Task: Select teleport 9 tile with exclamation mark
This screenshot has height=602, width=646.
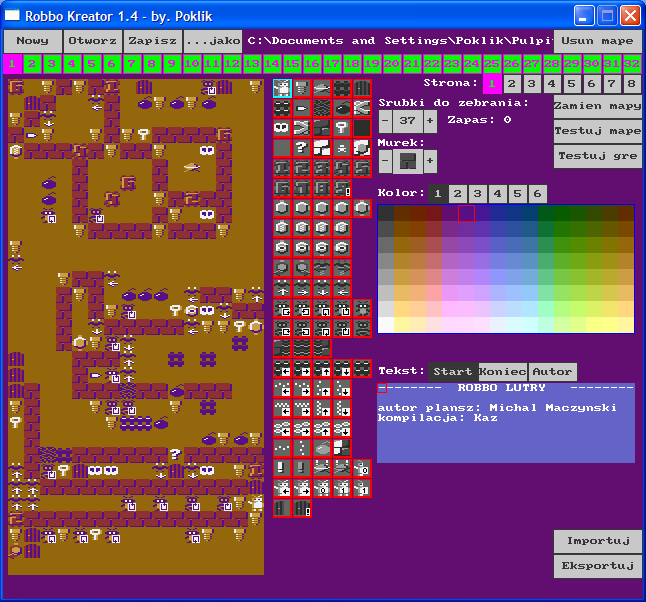Action: [342, 188]
